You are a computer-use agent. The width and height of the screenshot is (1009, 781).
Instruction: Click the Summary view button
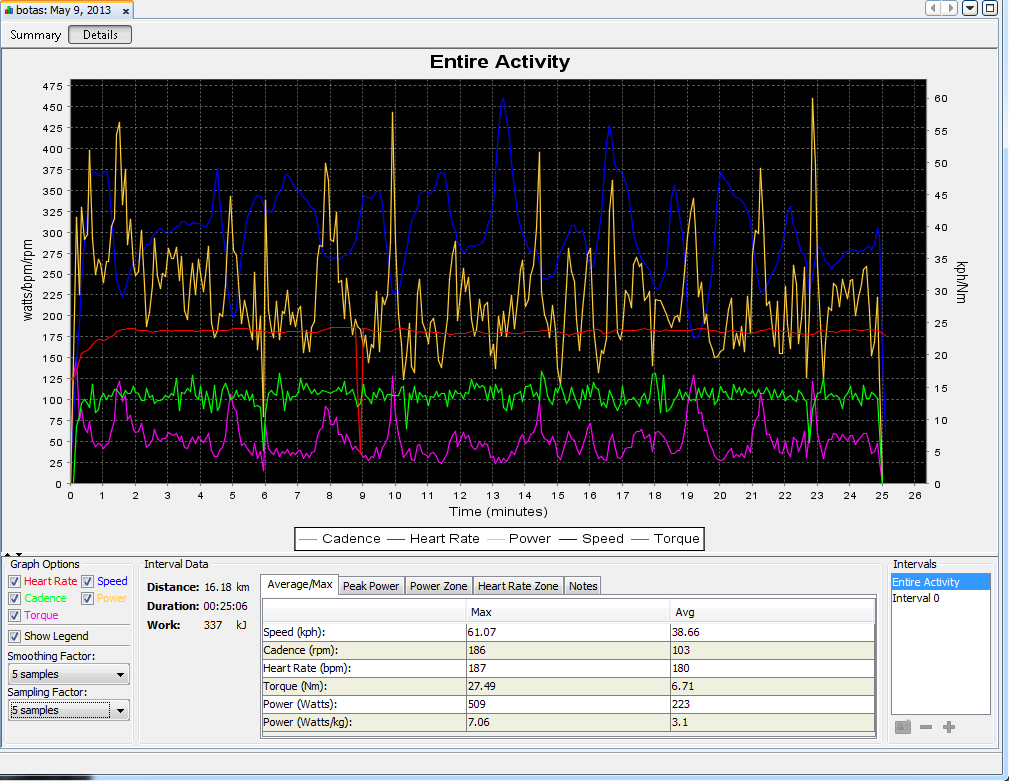point(35,35)
